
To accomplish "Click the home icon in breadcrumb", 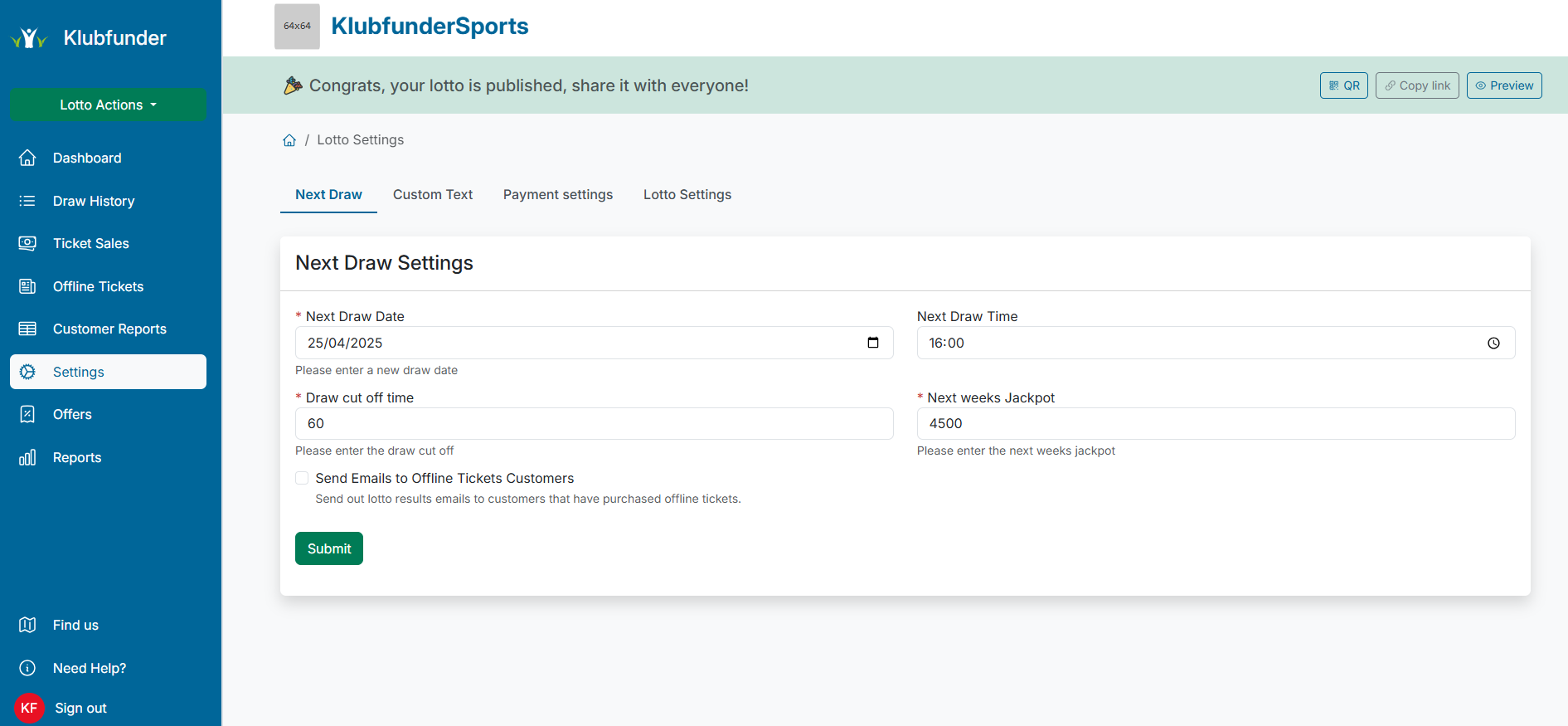I will pyautogui.click(x=289, y=140).
